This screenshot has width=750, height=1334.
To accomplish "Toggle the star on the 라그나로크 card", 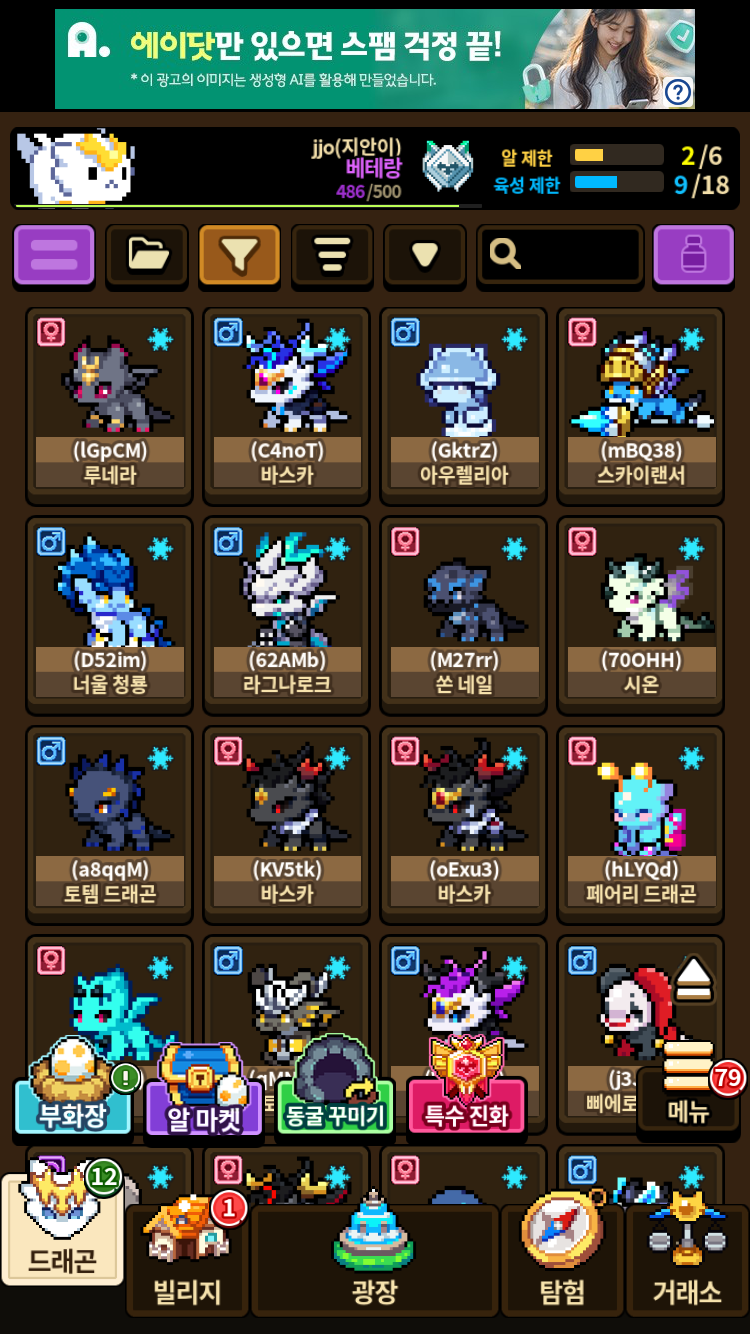I will click(x=338, y=549).
